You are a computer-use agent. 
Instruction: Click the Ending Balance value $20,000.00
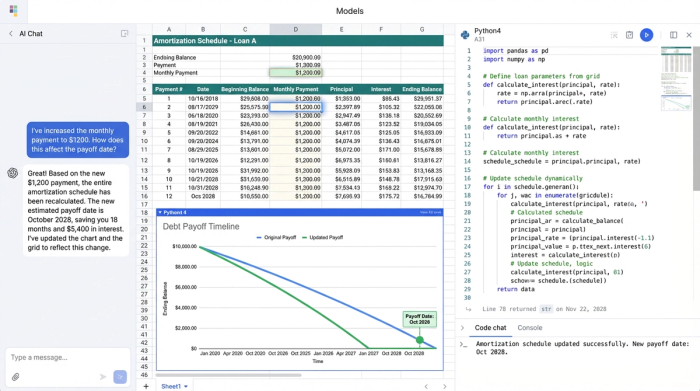296,58
